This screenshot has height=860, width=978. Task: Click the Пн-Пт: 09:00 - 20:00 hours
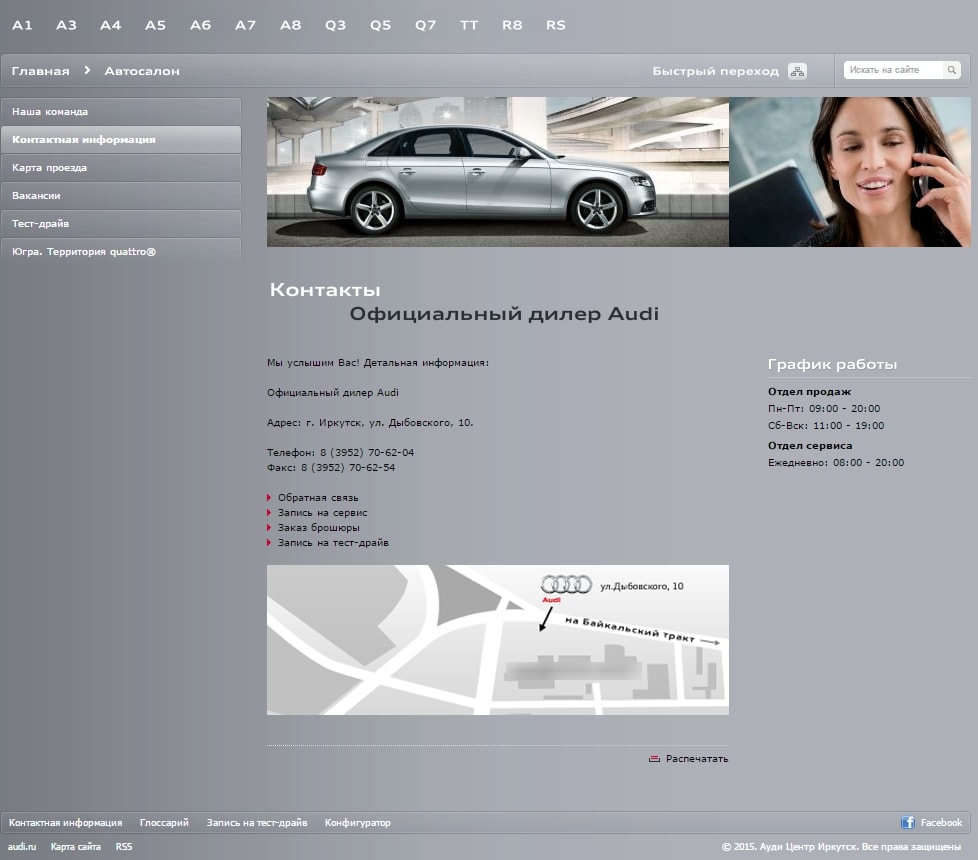point(824,409)
